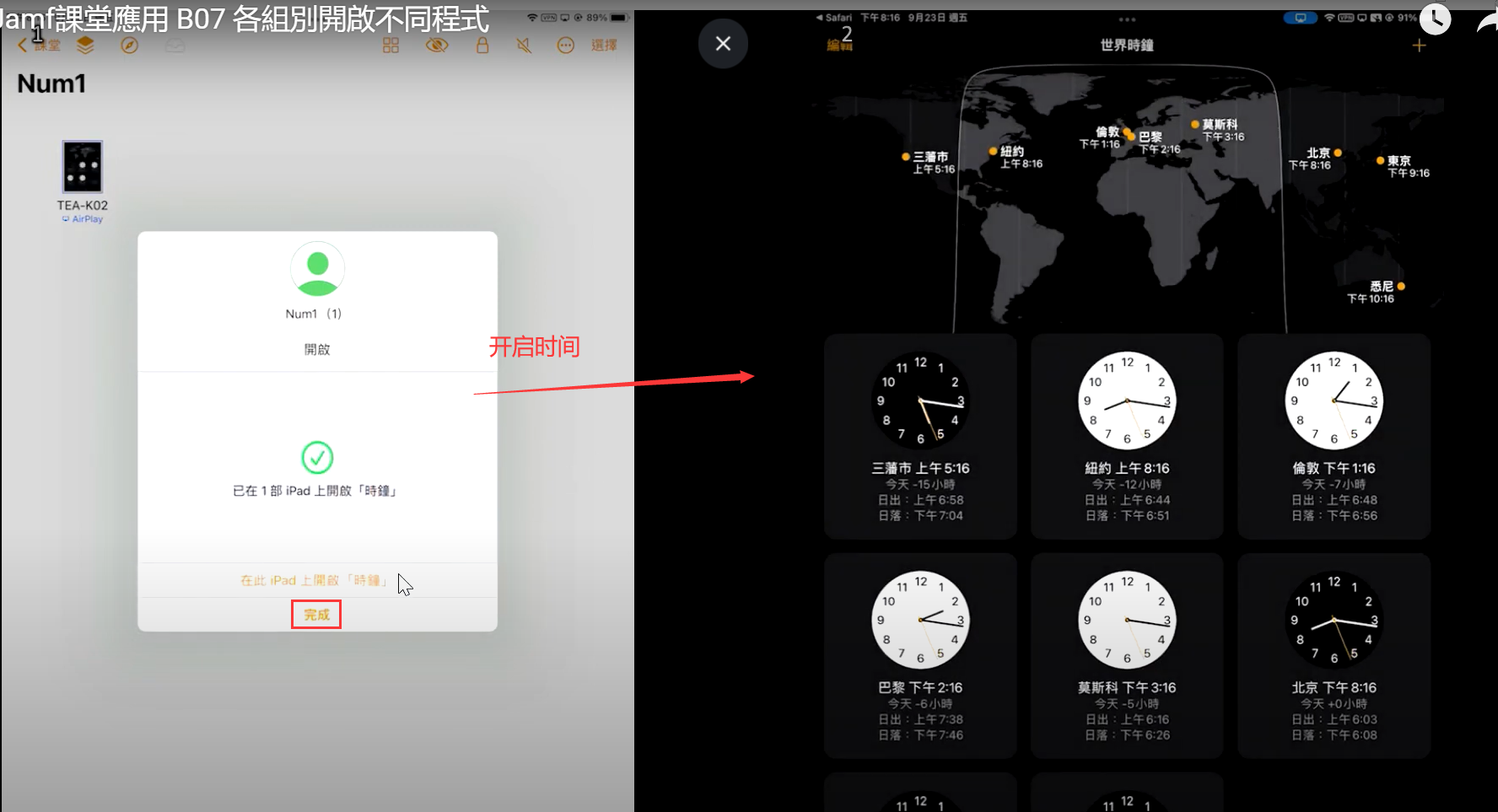Click the 莫斯科 analog clock face
Screen dimensions: 1498x812
(1127, 620)
